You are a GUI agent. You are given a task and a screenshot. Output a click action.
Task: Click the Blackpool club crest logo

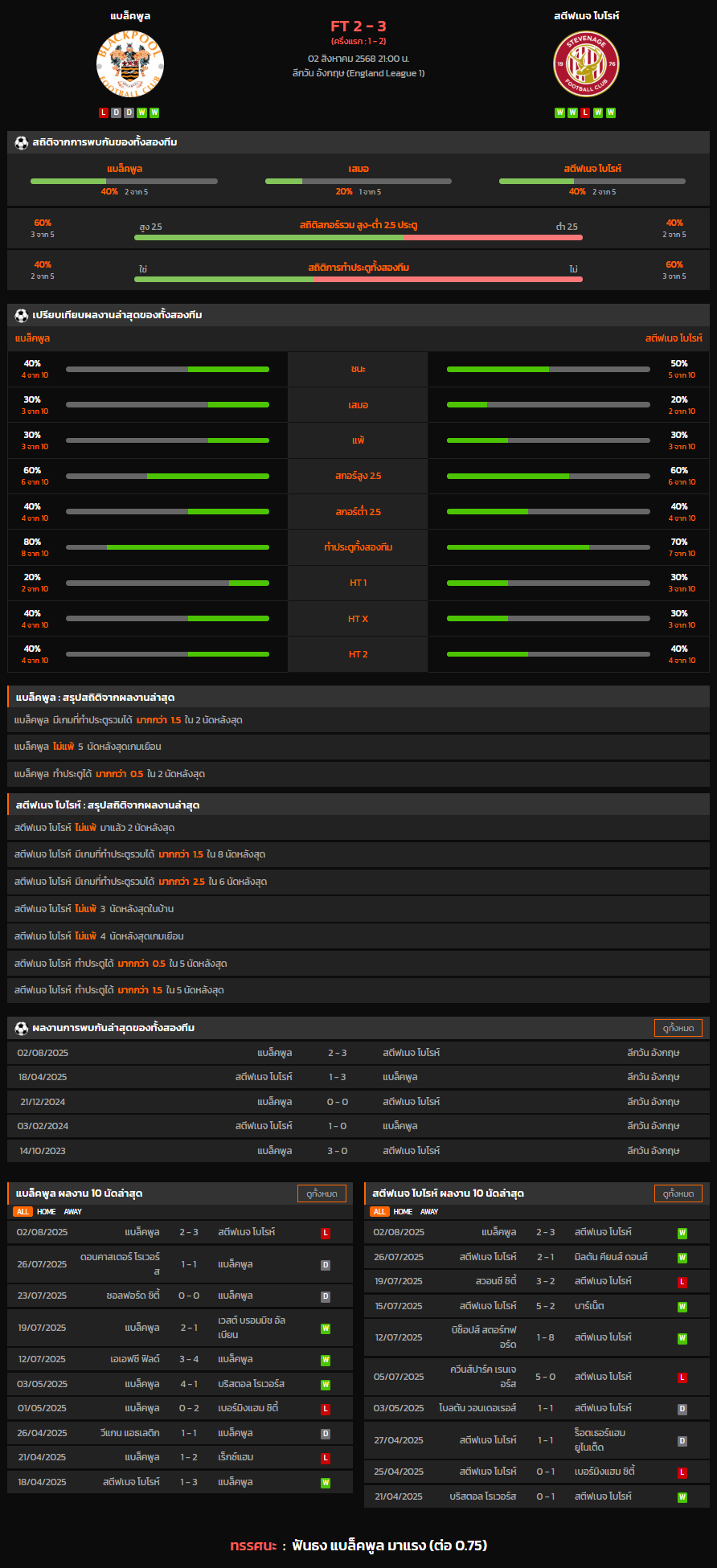[130, 63]
